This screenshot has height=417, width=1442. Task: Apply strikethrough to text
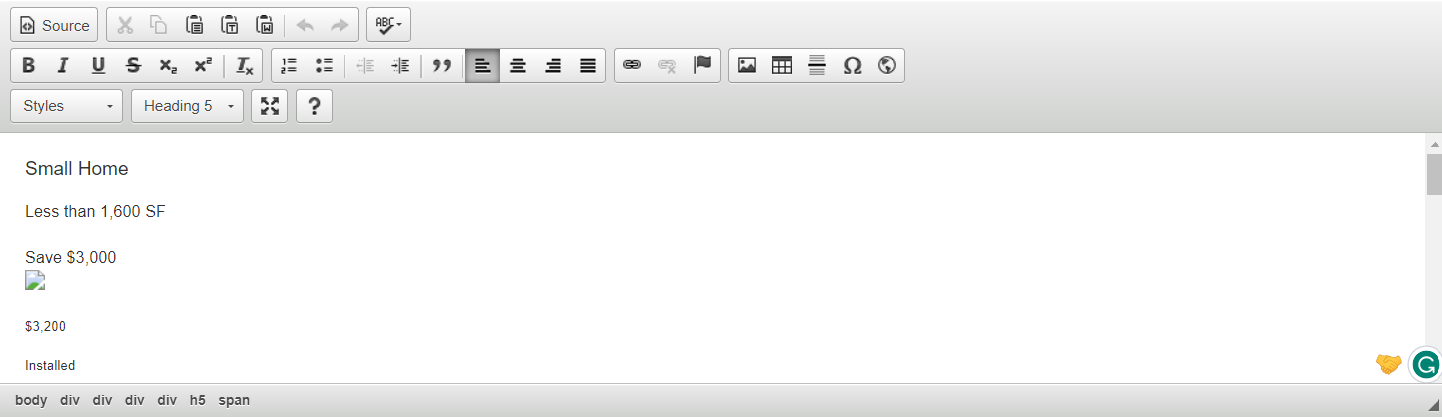point(133,66)
